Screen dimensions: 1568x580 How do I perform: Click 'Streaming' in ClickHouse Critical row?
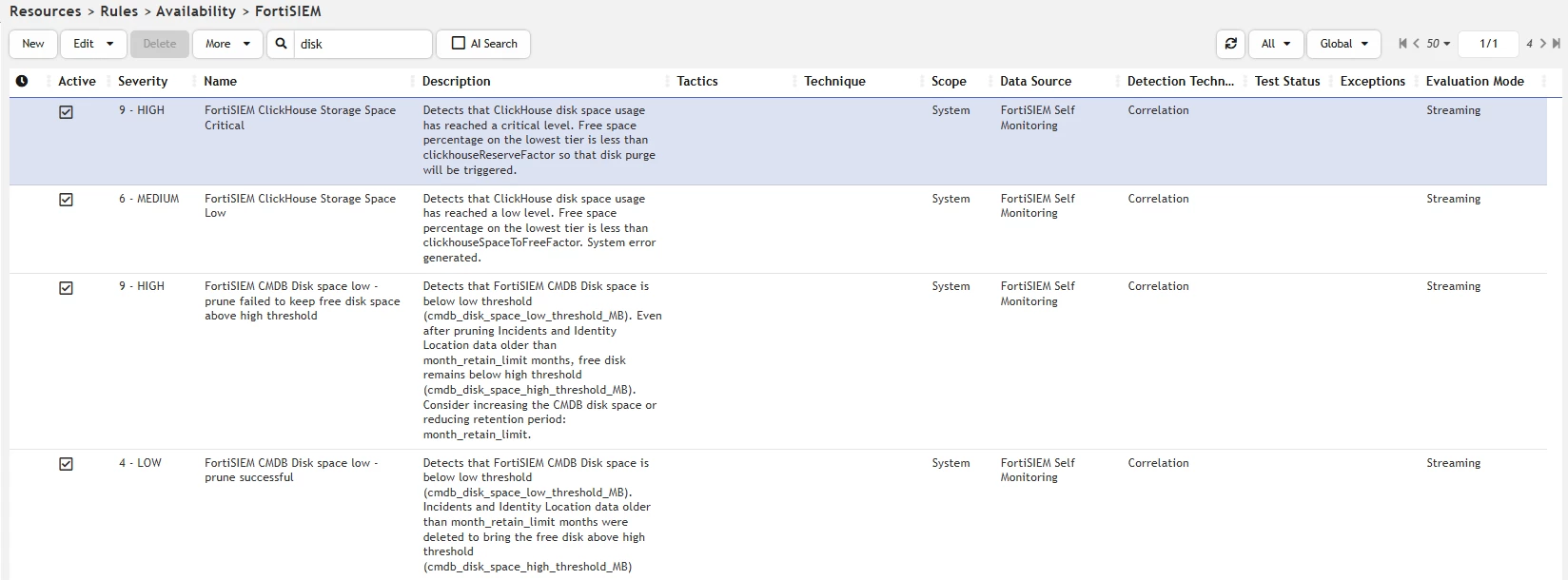tap(1453, 110)
